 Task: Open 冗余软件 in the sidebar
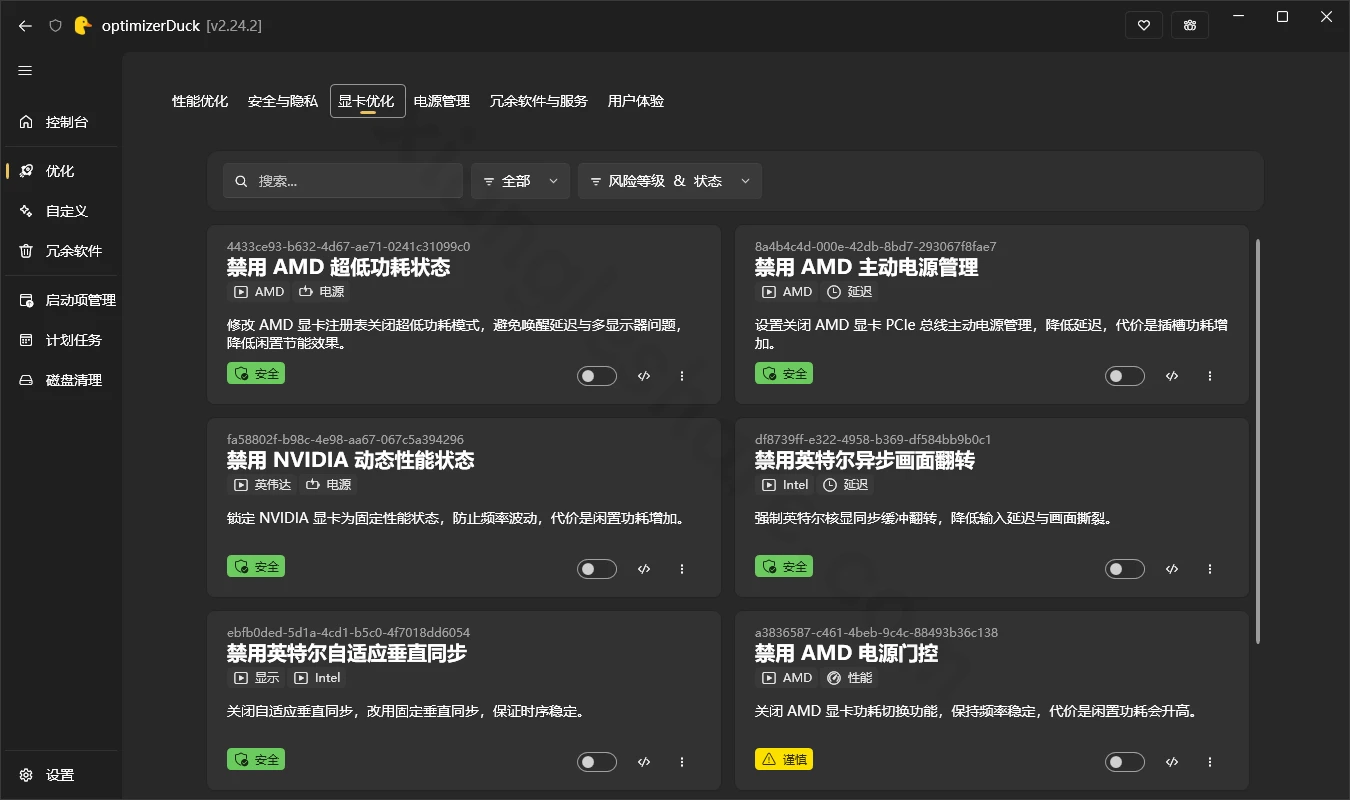coord(61,251)
